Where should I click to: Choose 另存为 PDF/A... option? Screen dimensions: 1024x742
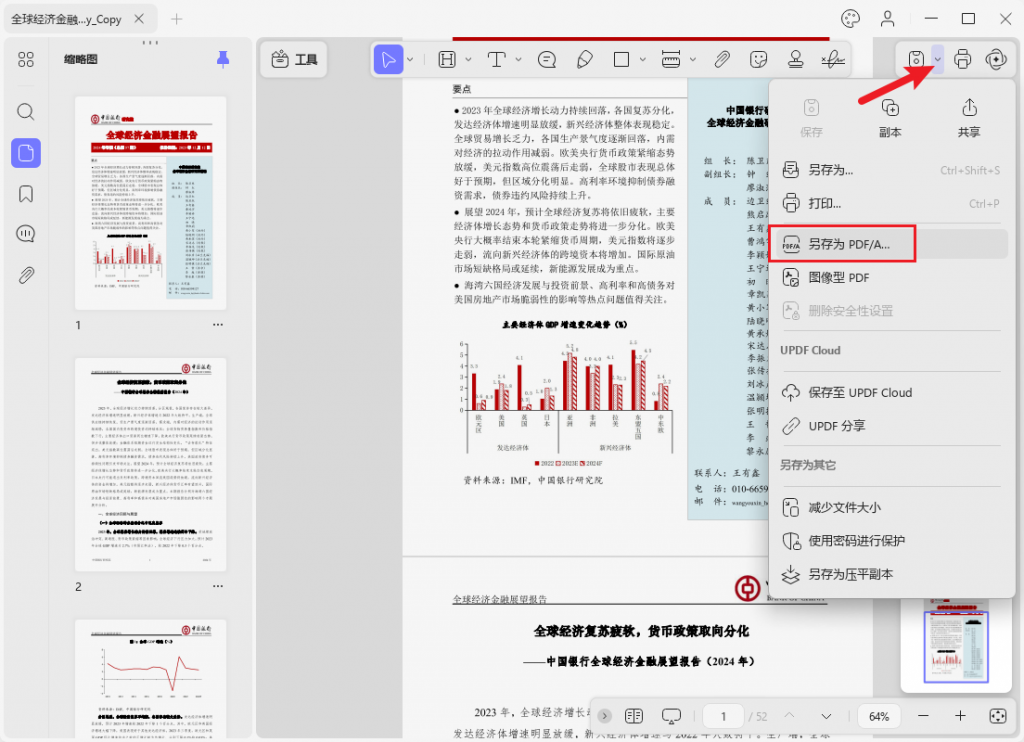click(891, 244)
